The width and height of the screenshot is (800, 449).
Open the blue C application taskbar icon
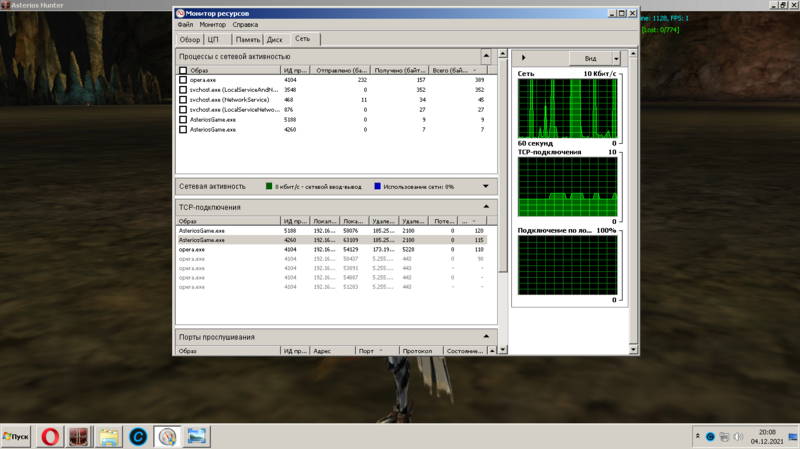click(138, 437)
